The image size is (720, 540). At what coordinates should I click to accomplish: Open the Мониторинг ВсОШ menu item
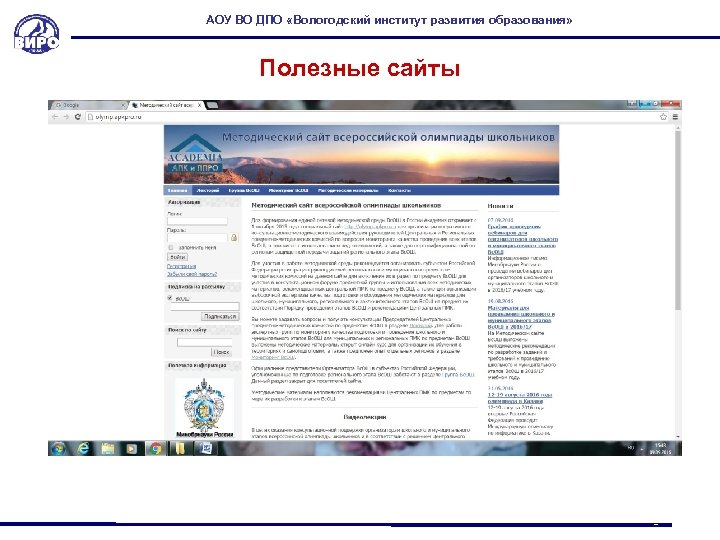click(288, 190)
